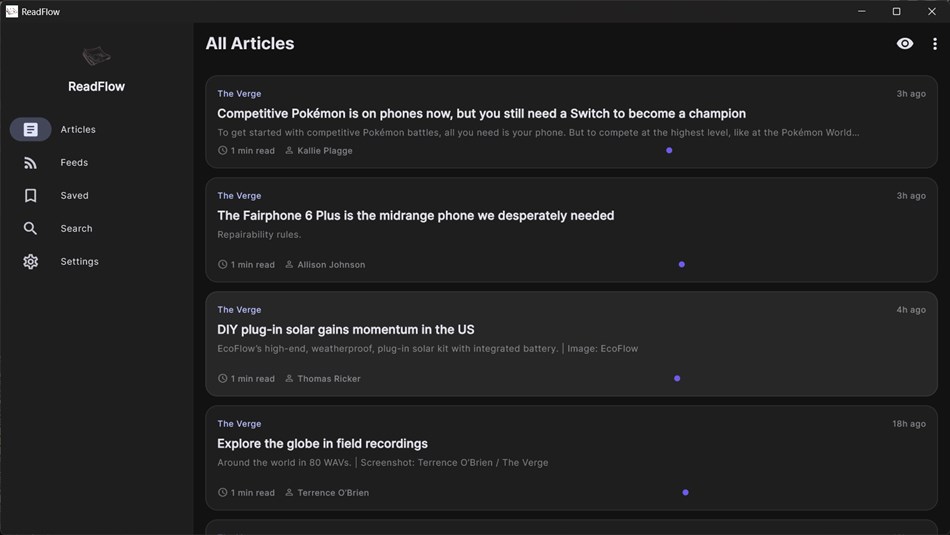Click the clock icon on the solar card
Screen dimensions: 950x535
pyautogui.click(x=222, y=378)
